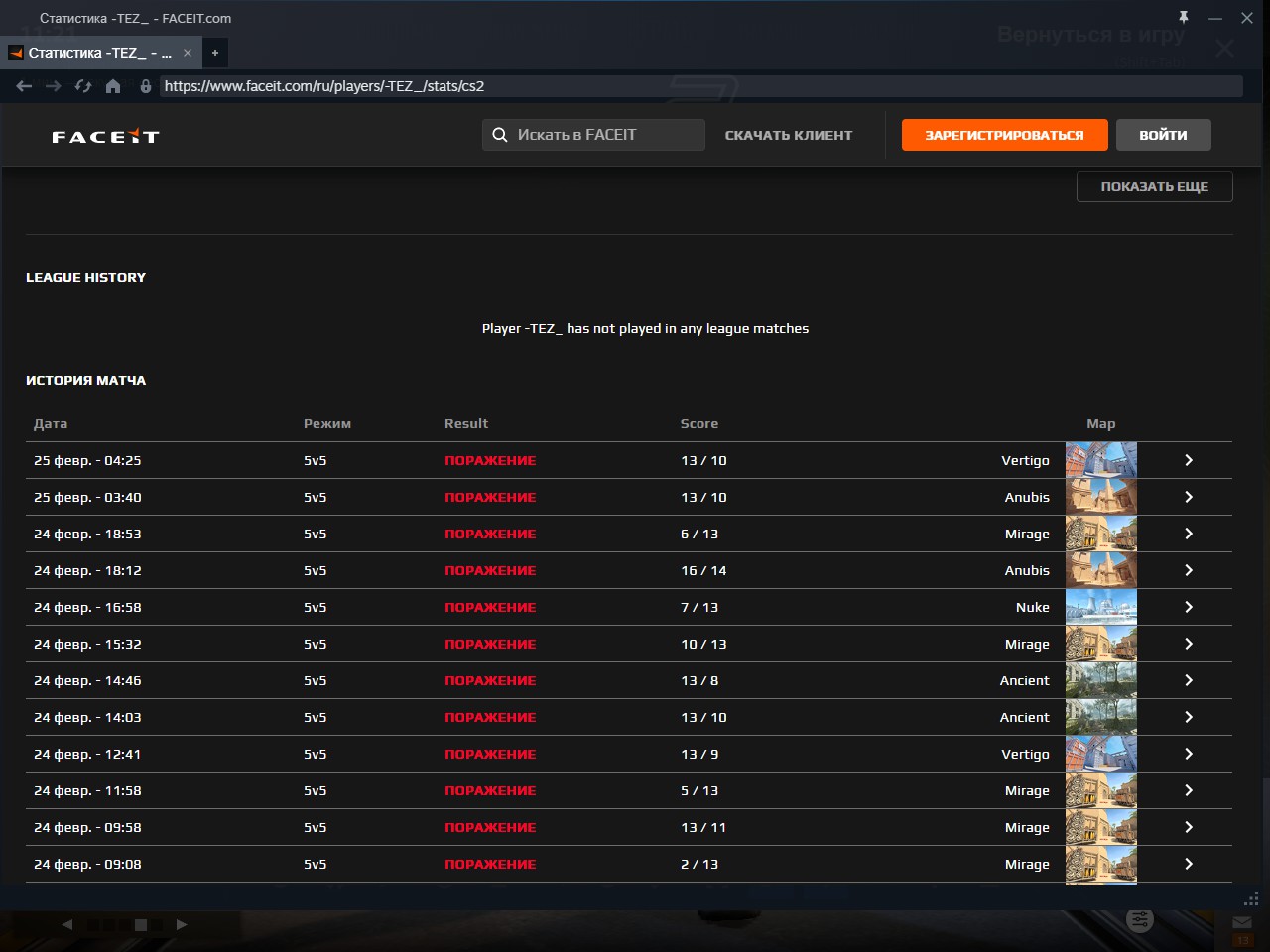The width and height of the screenshot is (1270, 952).
Task: Click ПОРАЖЕНИЕ in the 24 февр. 12:41 row
Action: click(490, 754)
